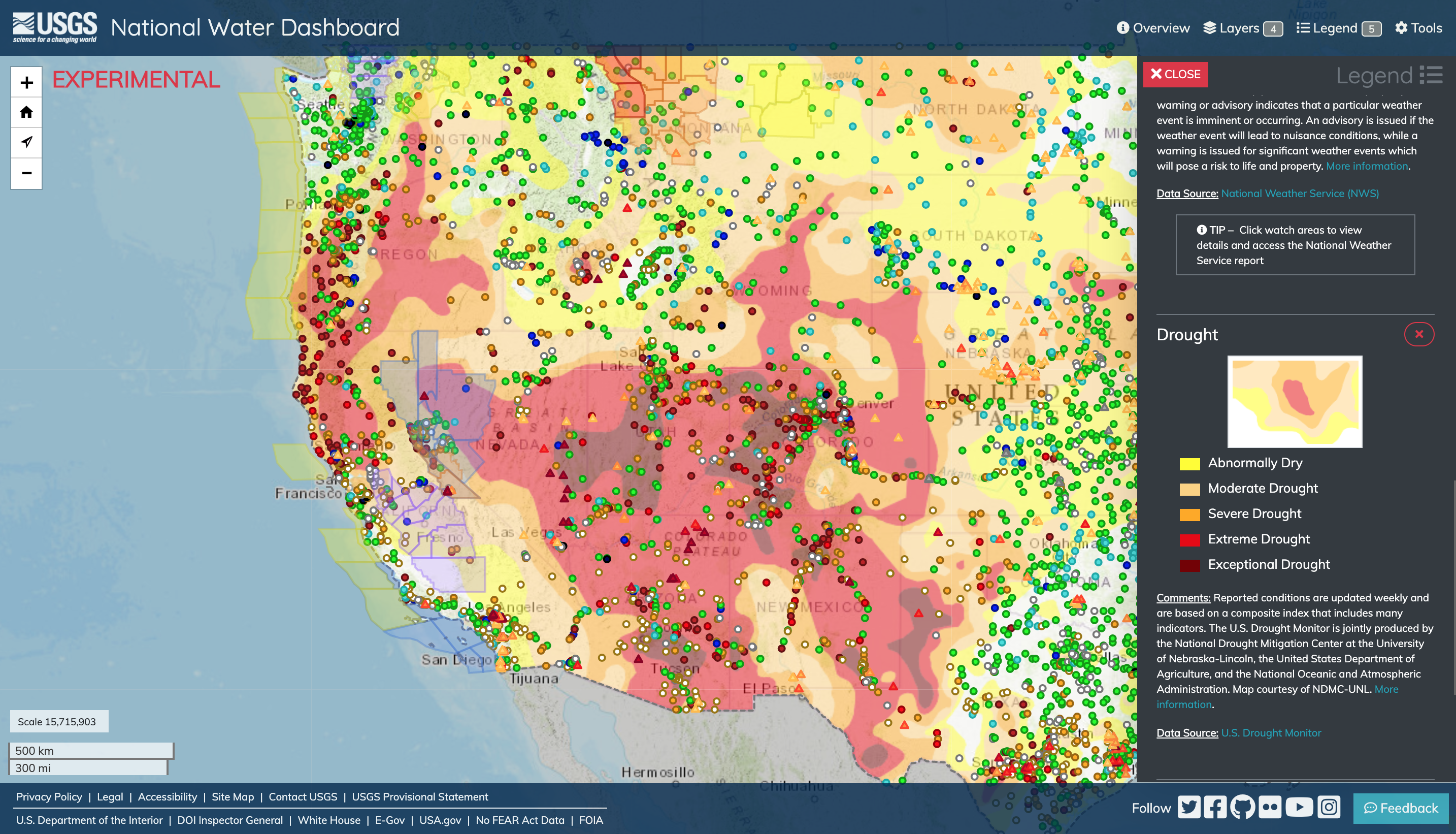This screenshot has width=1456, height=834.
Task: Open the FOIA footer link
Action: [x=591, y=820]
